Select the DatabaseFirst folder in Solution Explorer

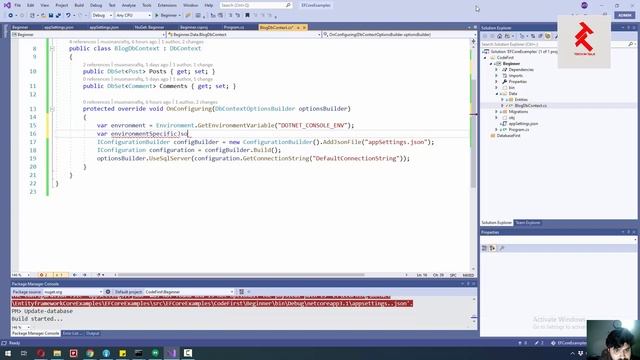(x=508, y=136)
